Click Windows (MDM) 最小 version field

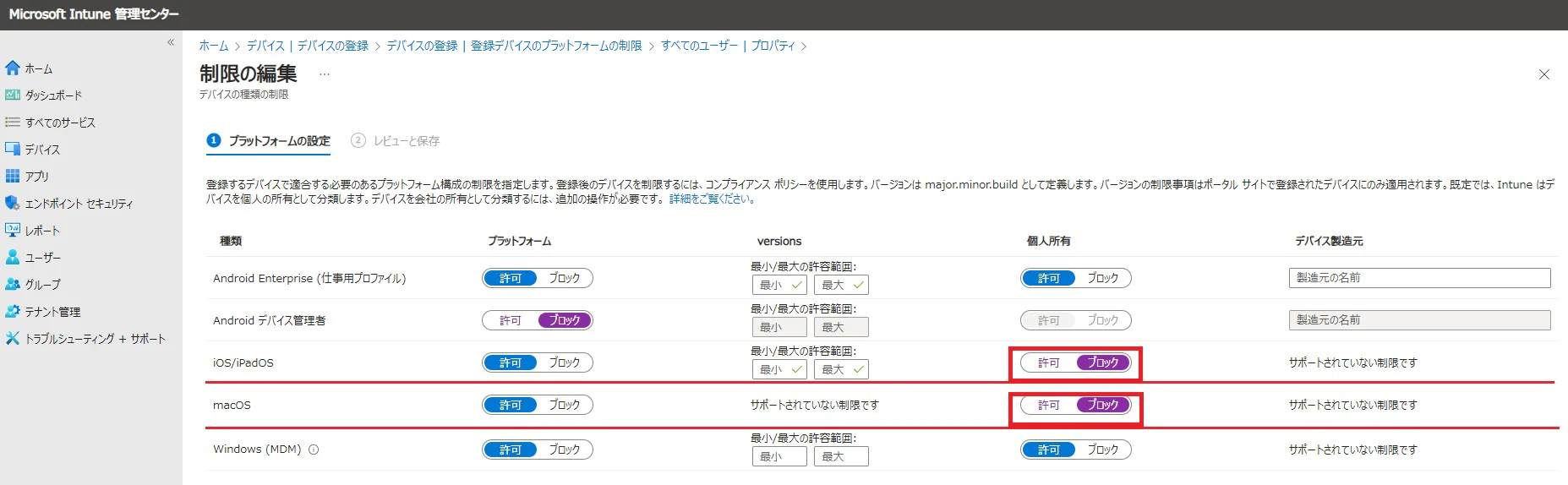779,456
